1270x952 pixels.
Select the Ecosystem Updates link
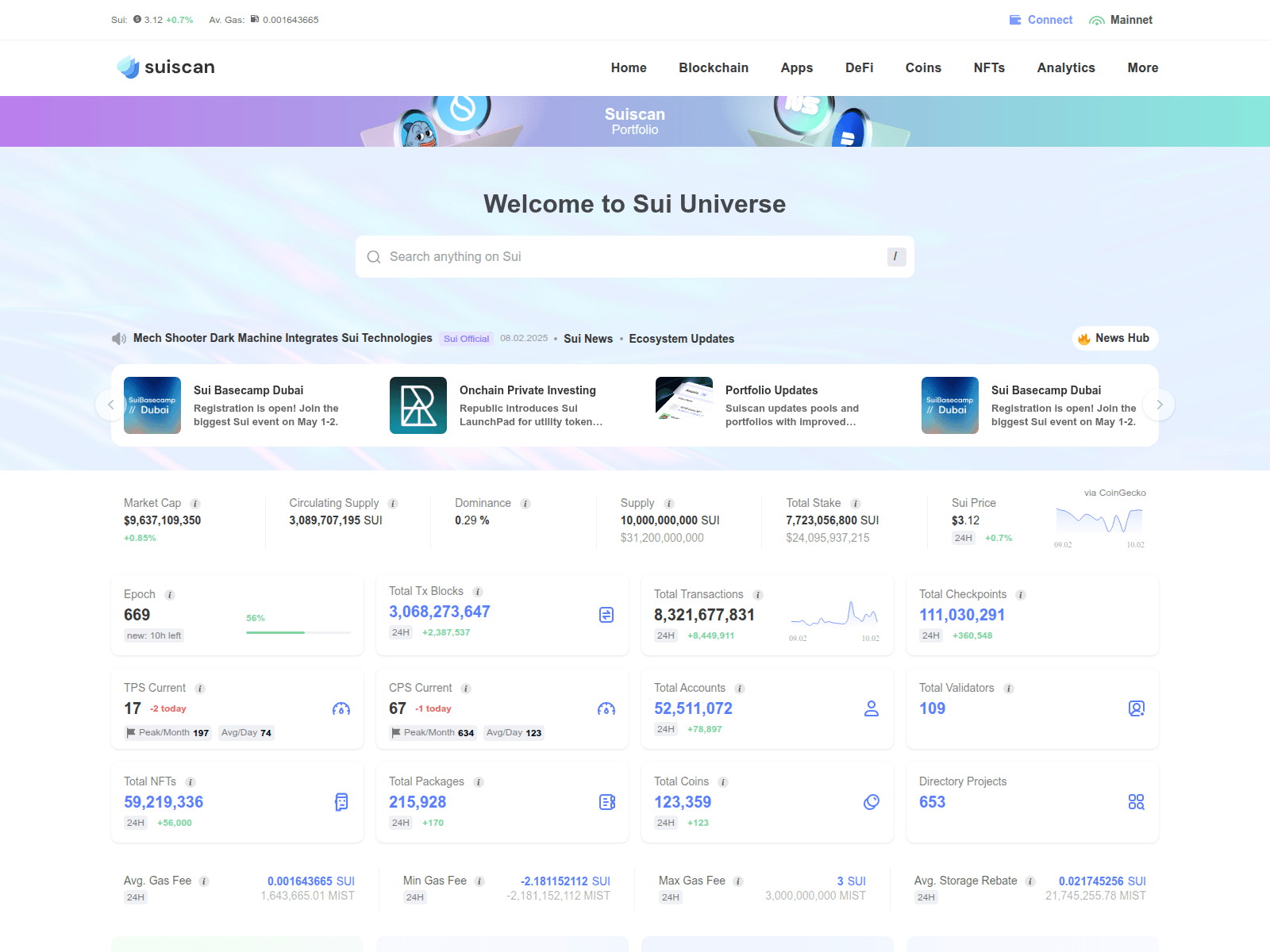pyautogui.click(x=682, y=339)
